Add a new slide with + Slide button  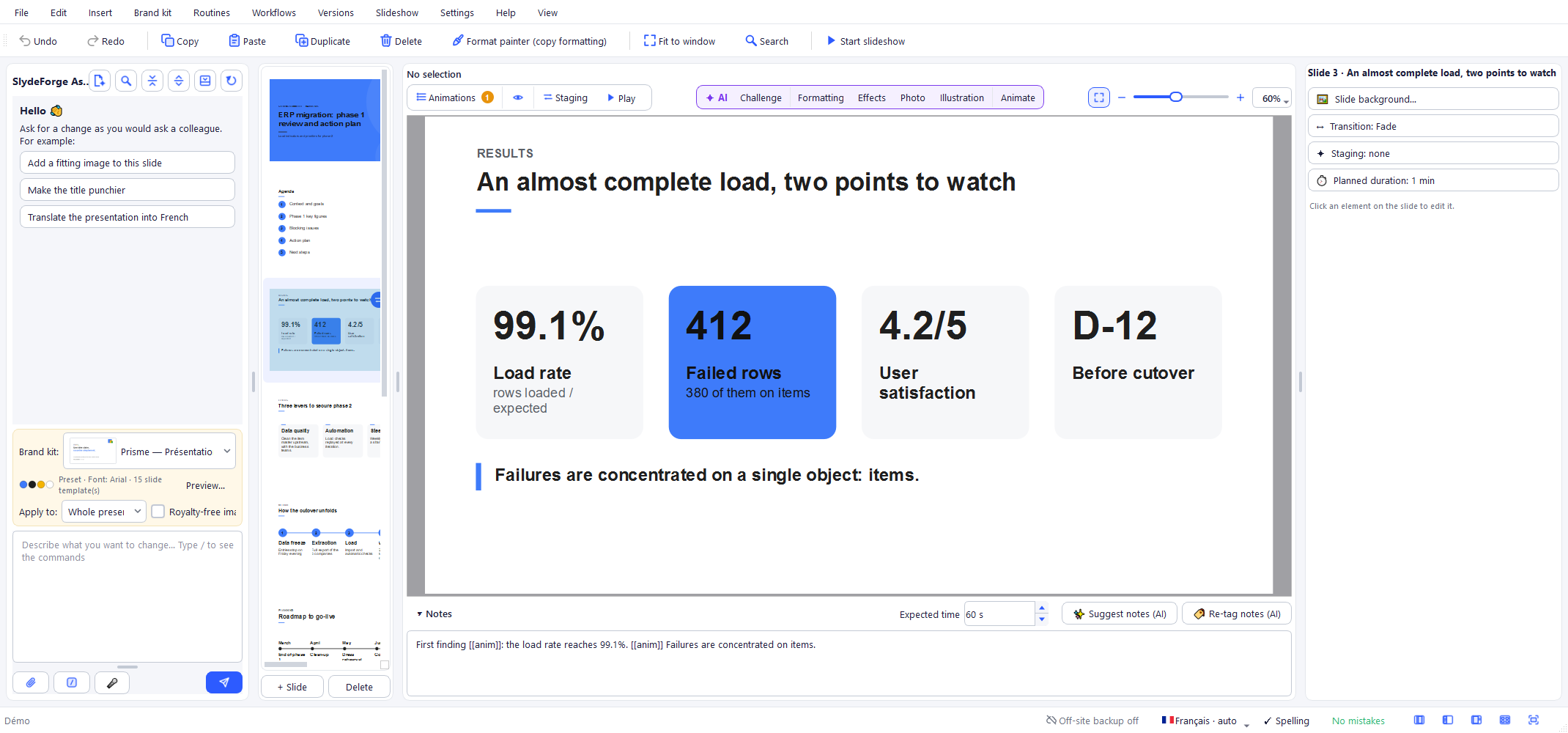(292, 687)
